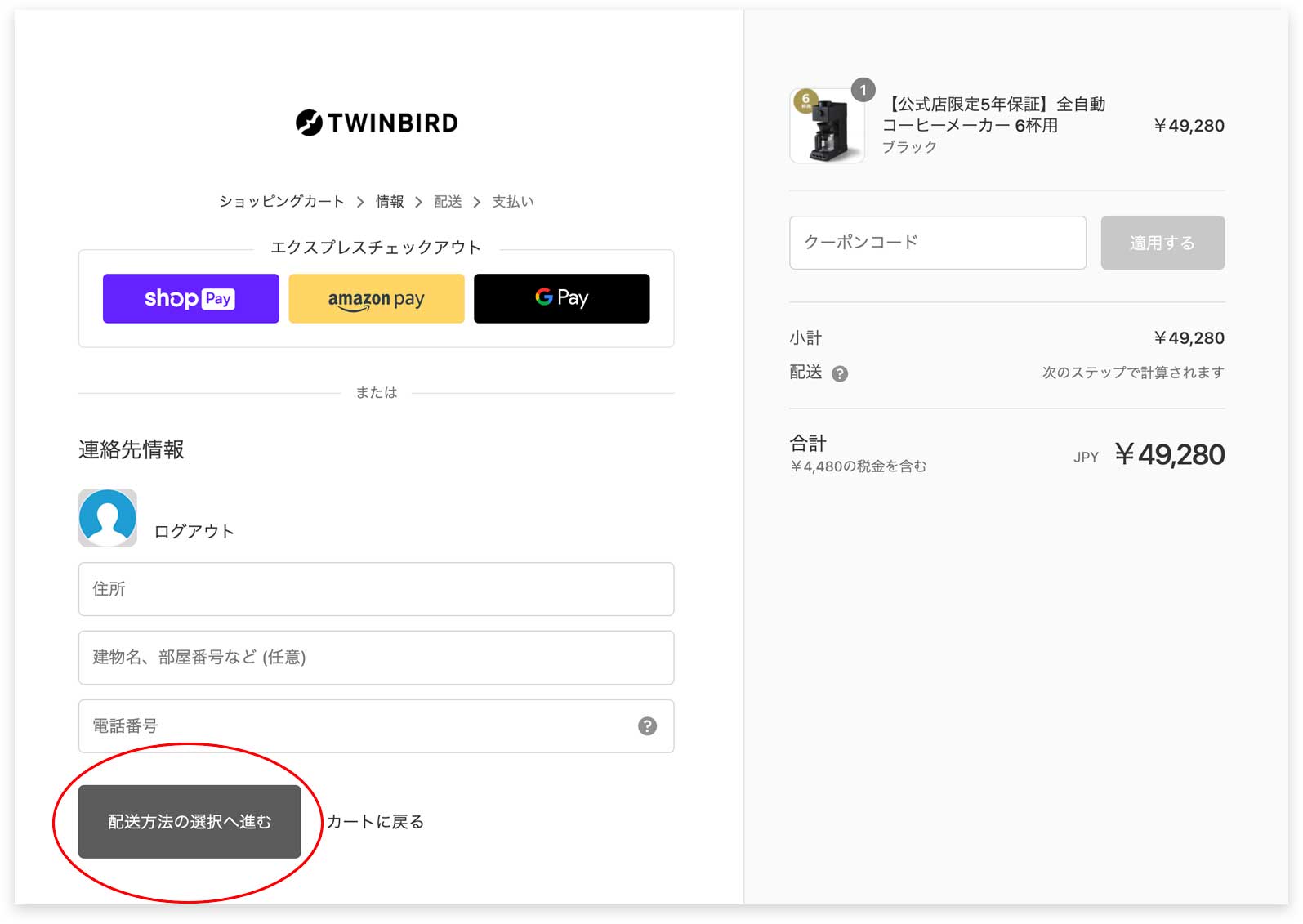This screenshot has width=1303, height=924.
Task: Open help icon in phone number field
Action: pos(647,726)
